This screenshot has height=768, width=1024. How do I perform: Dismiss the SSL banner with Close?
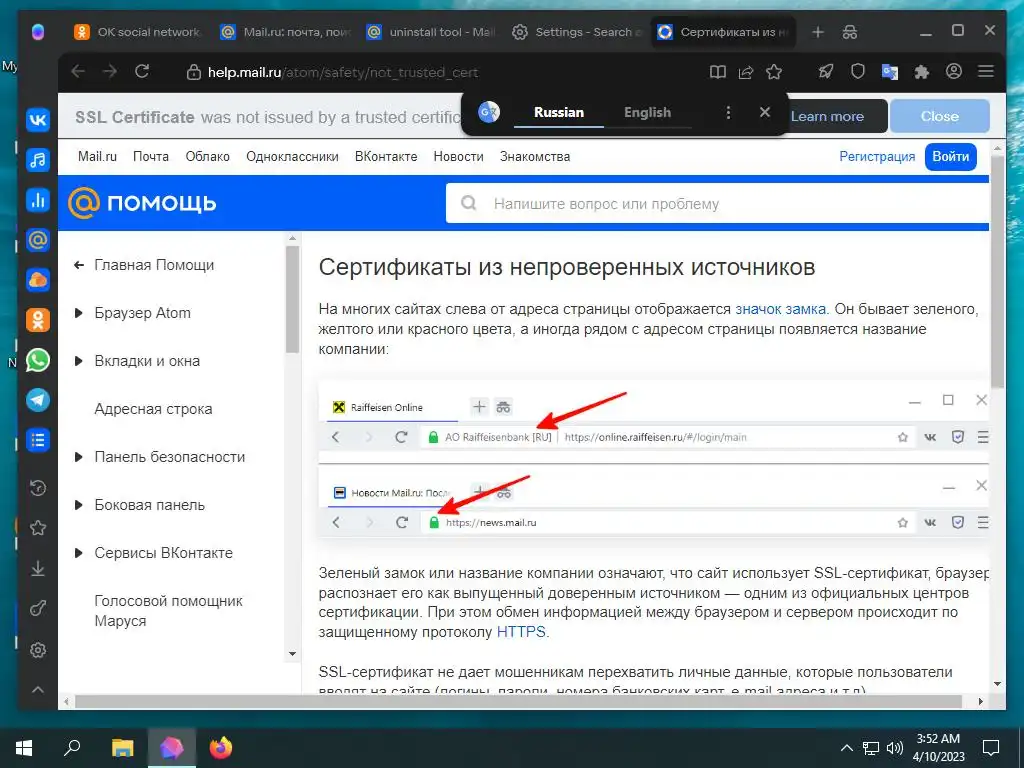coord(940,116)
